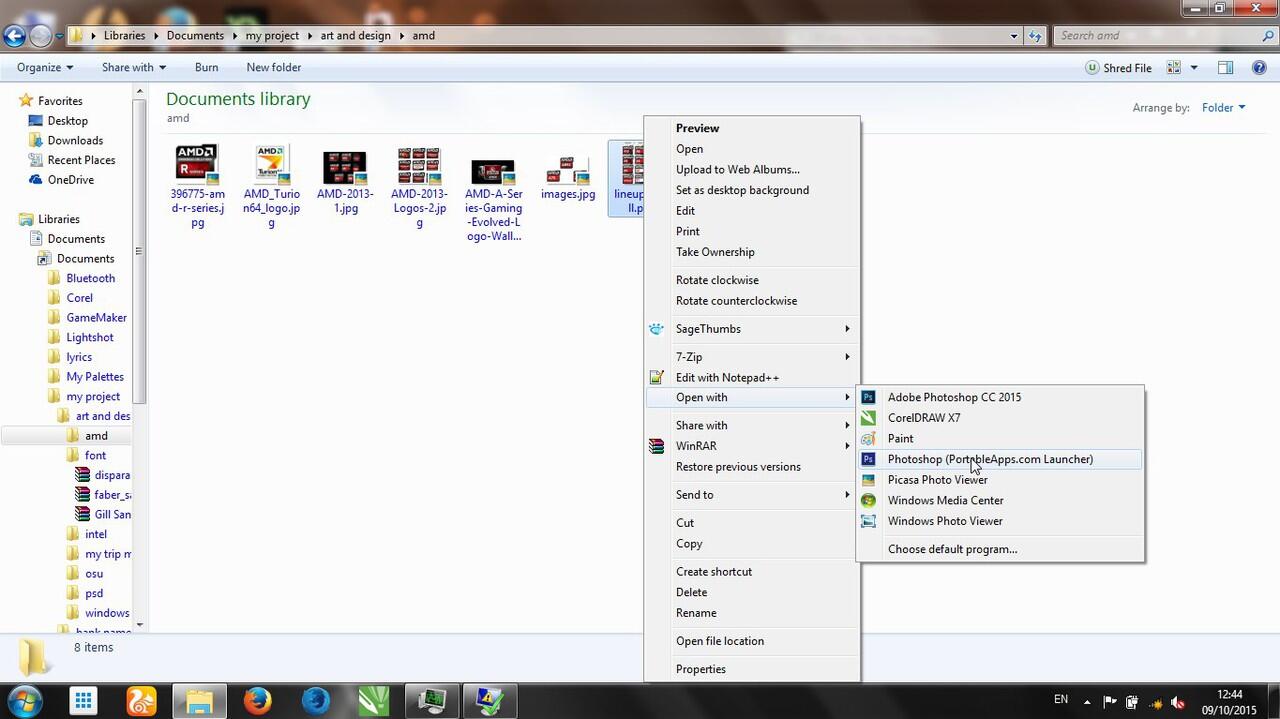The height and width of the screenshot is (719, 1280).
Task: Click the Picasa Photo Viewer icon
Action: [x=868, y=480]
